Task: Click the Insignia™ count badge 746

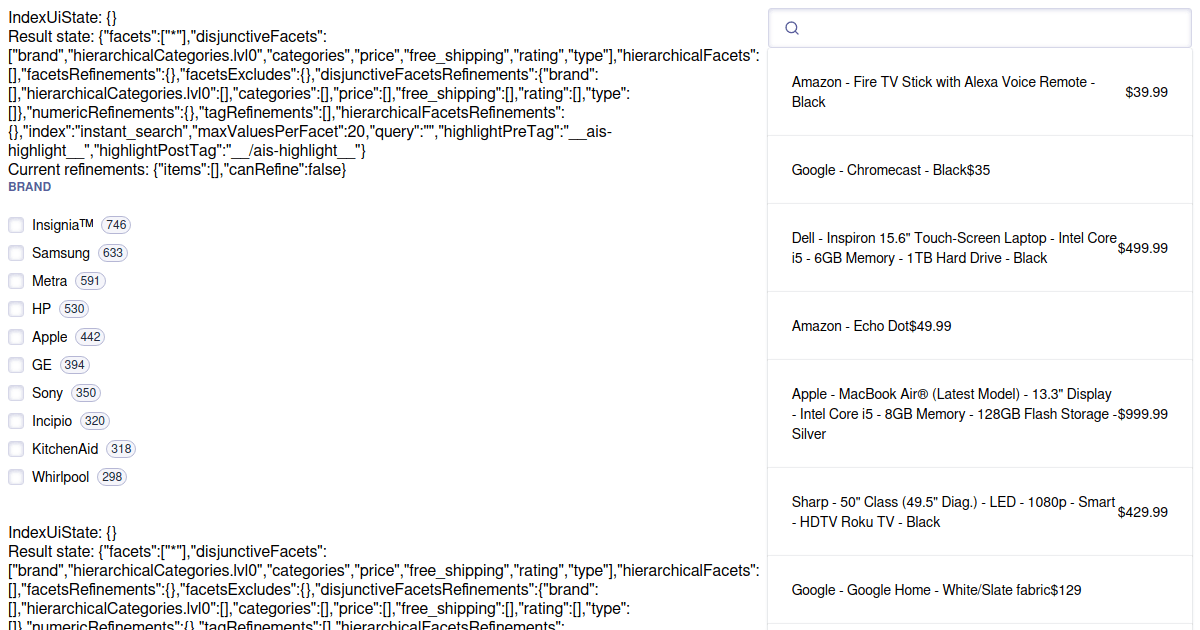Action: point(116,225)
